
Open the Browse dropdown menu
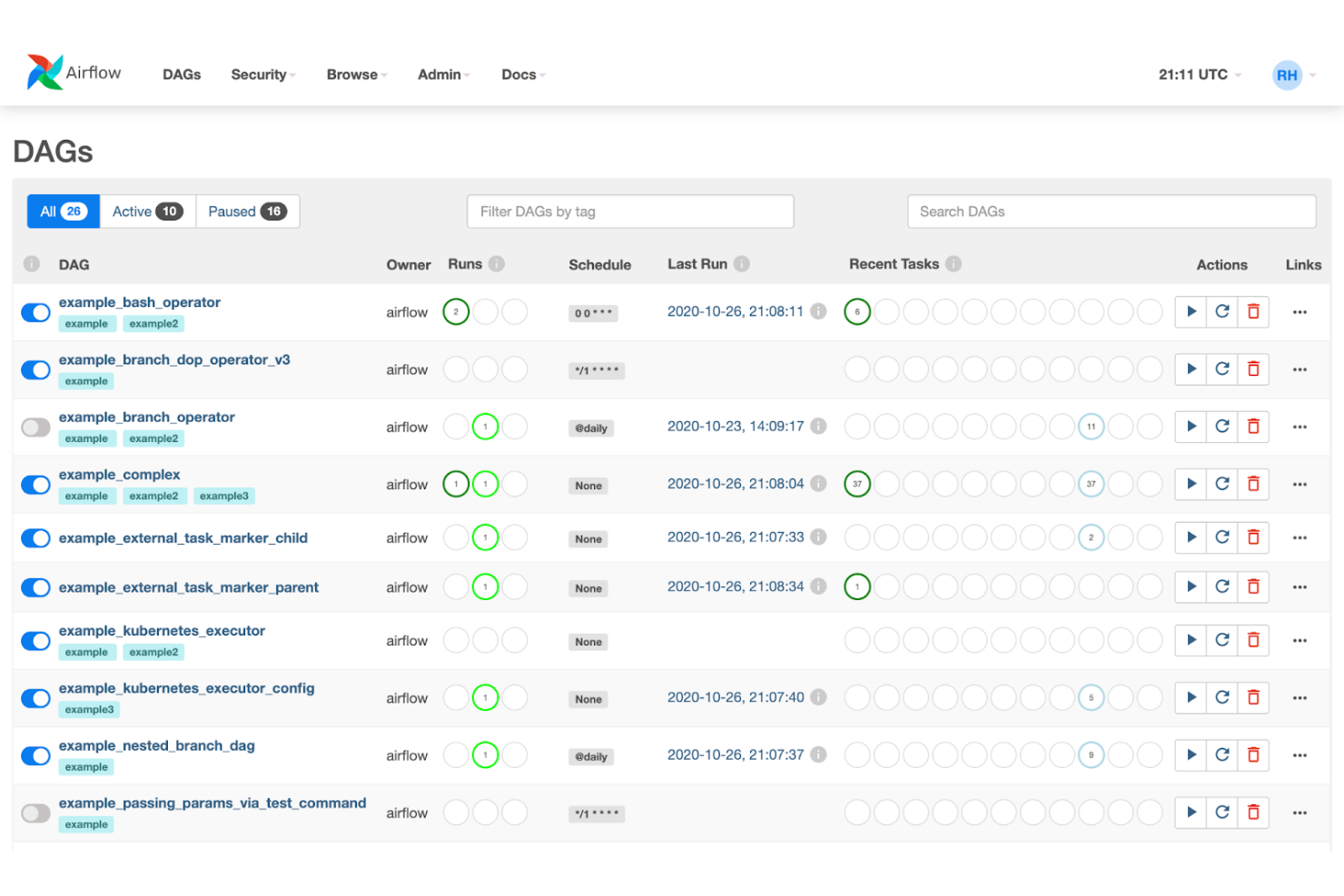[356, 74]
